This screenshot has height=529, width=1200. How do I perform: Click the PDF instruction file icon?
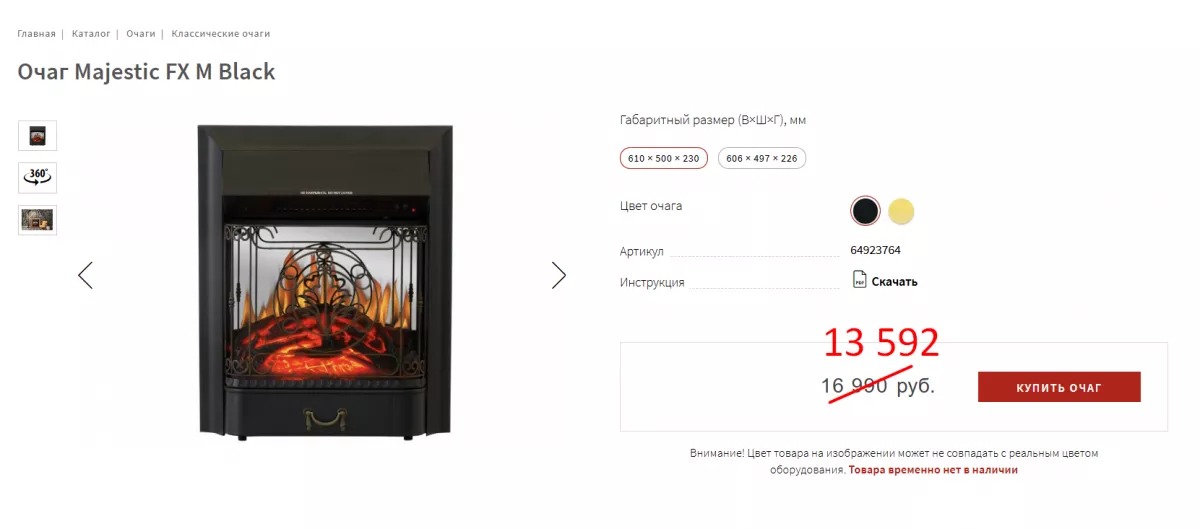tap(859, 280)
